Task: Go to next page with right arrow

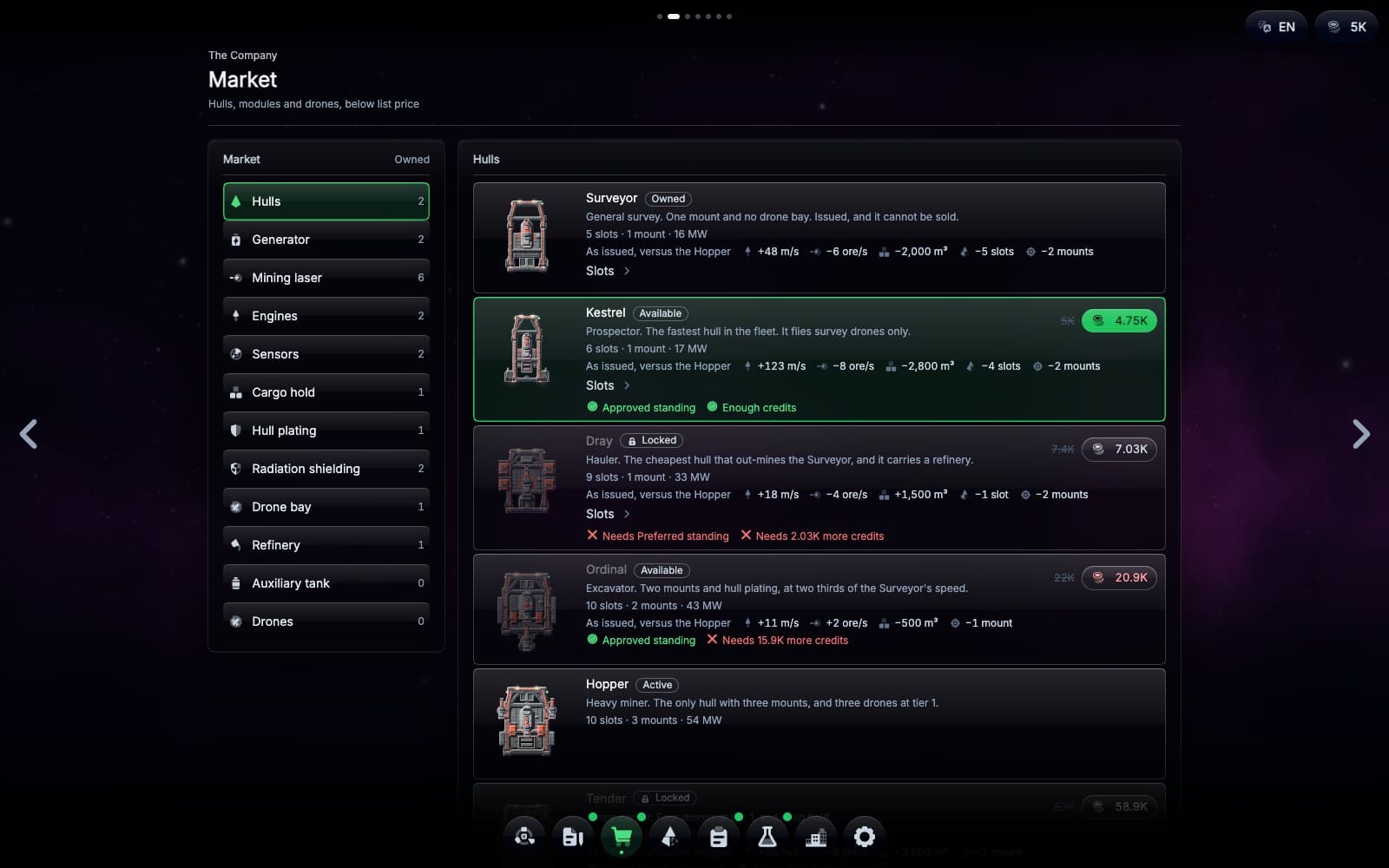Action: (x=1360, y=434)
